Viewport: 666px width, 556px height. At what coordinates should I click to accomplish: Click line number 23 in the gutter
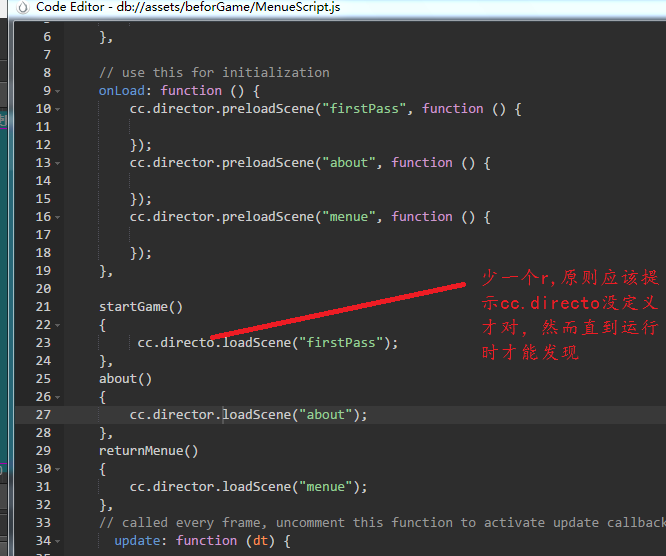[x=43, y=343]
